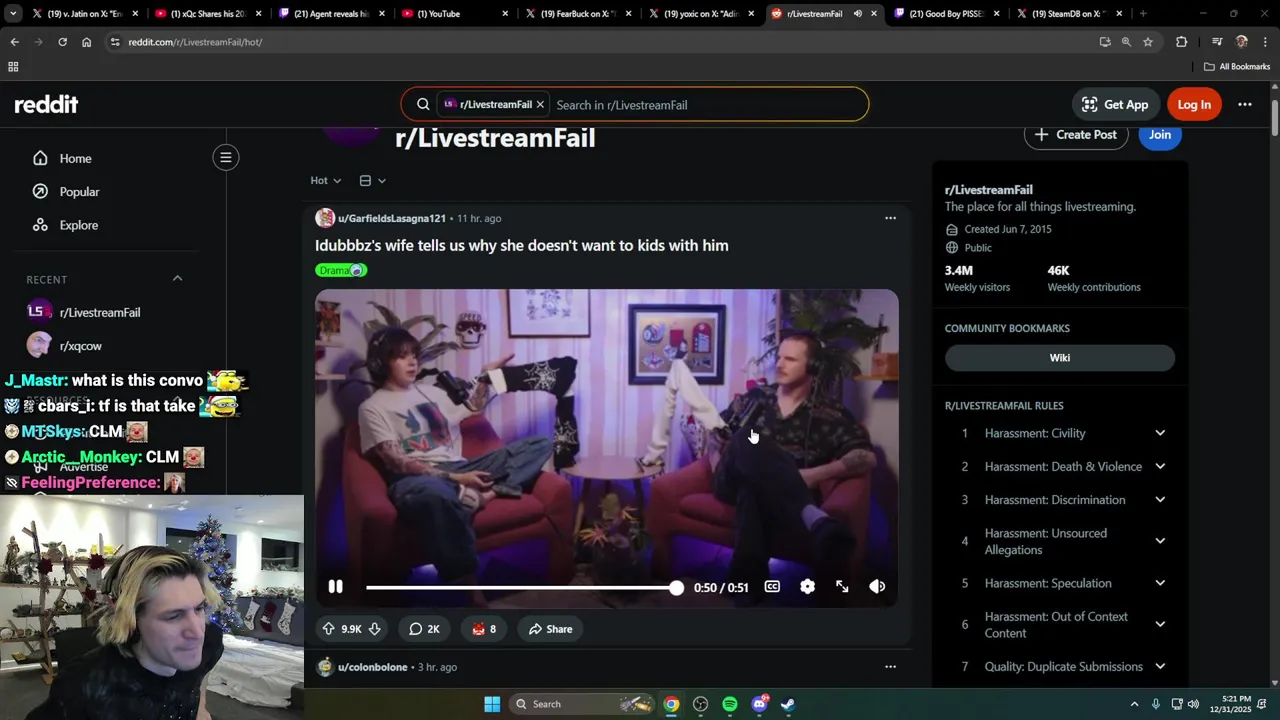The width and height of the screenshot is (1280, 720).
Task: Expand Harassment: Unsourced Allegations rule
Action: pyautogui.click(x=1160, y=541)
